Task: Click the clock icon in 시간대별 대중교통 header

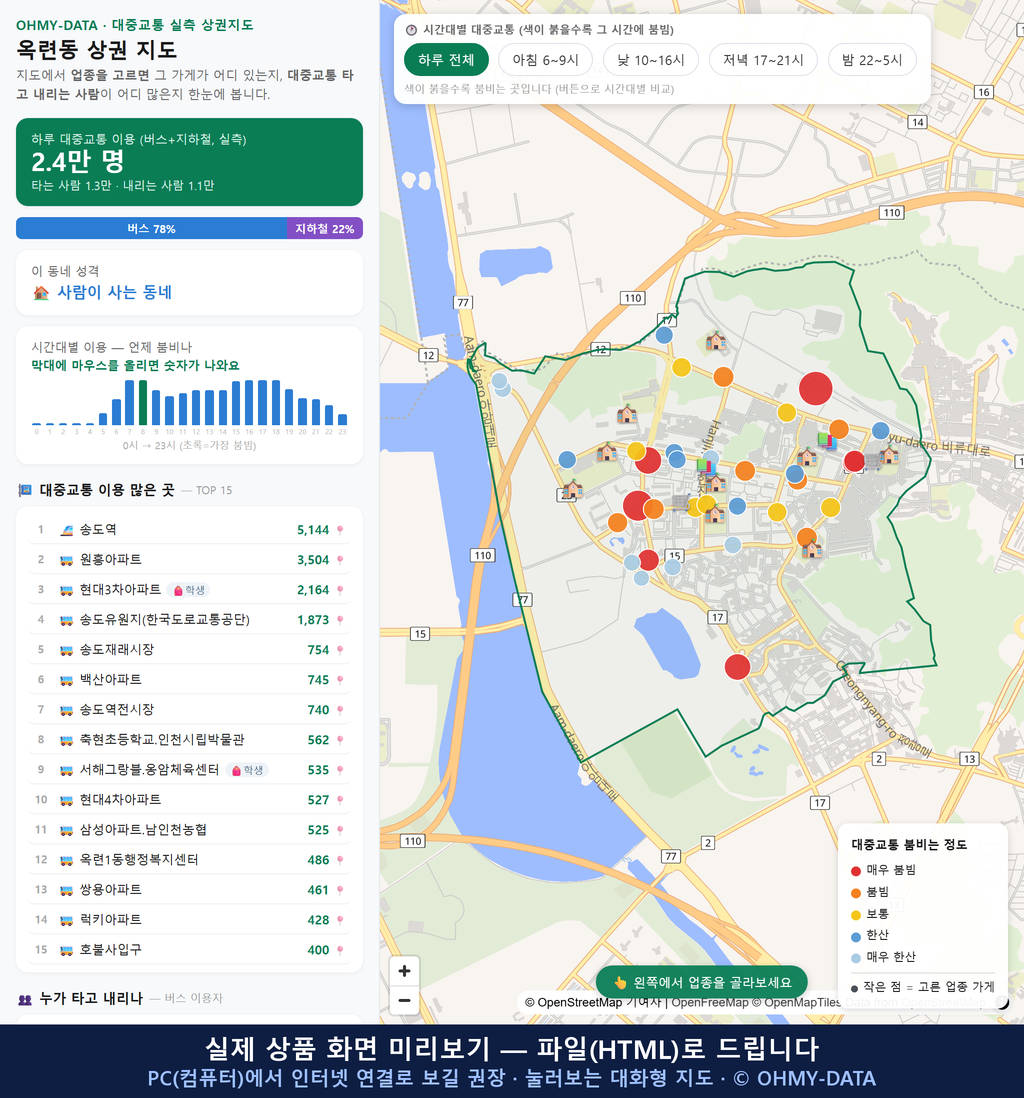Action: tap(412, 30)
